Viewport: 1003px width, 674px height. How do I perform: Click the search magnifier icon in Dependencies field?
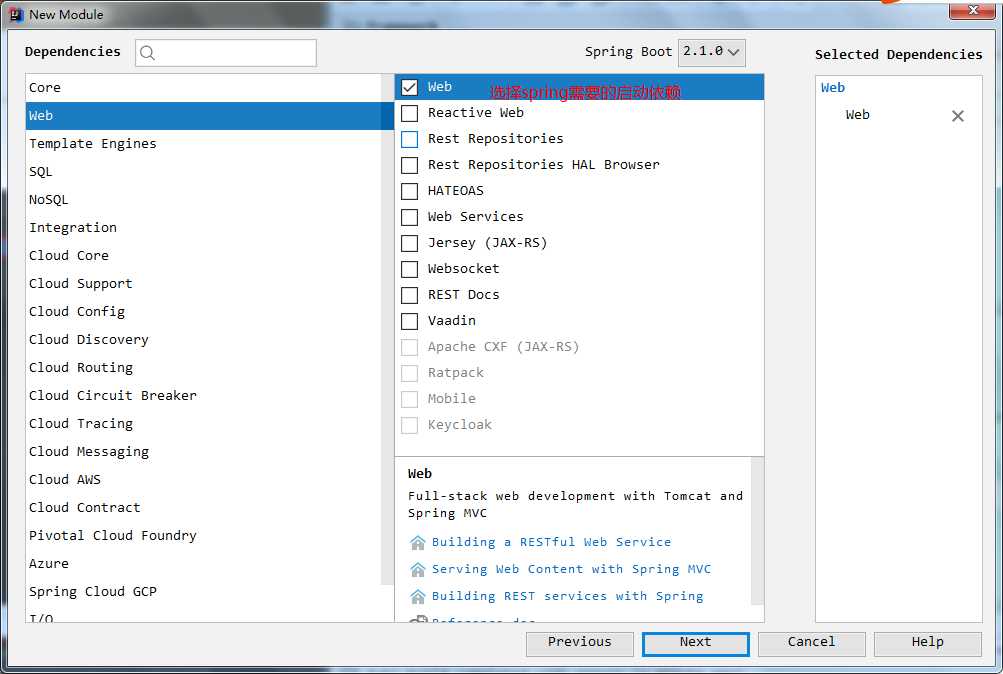147,52
